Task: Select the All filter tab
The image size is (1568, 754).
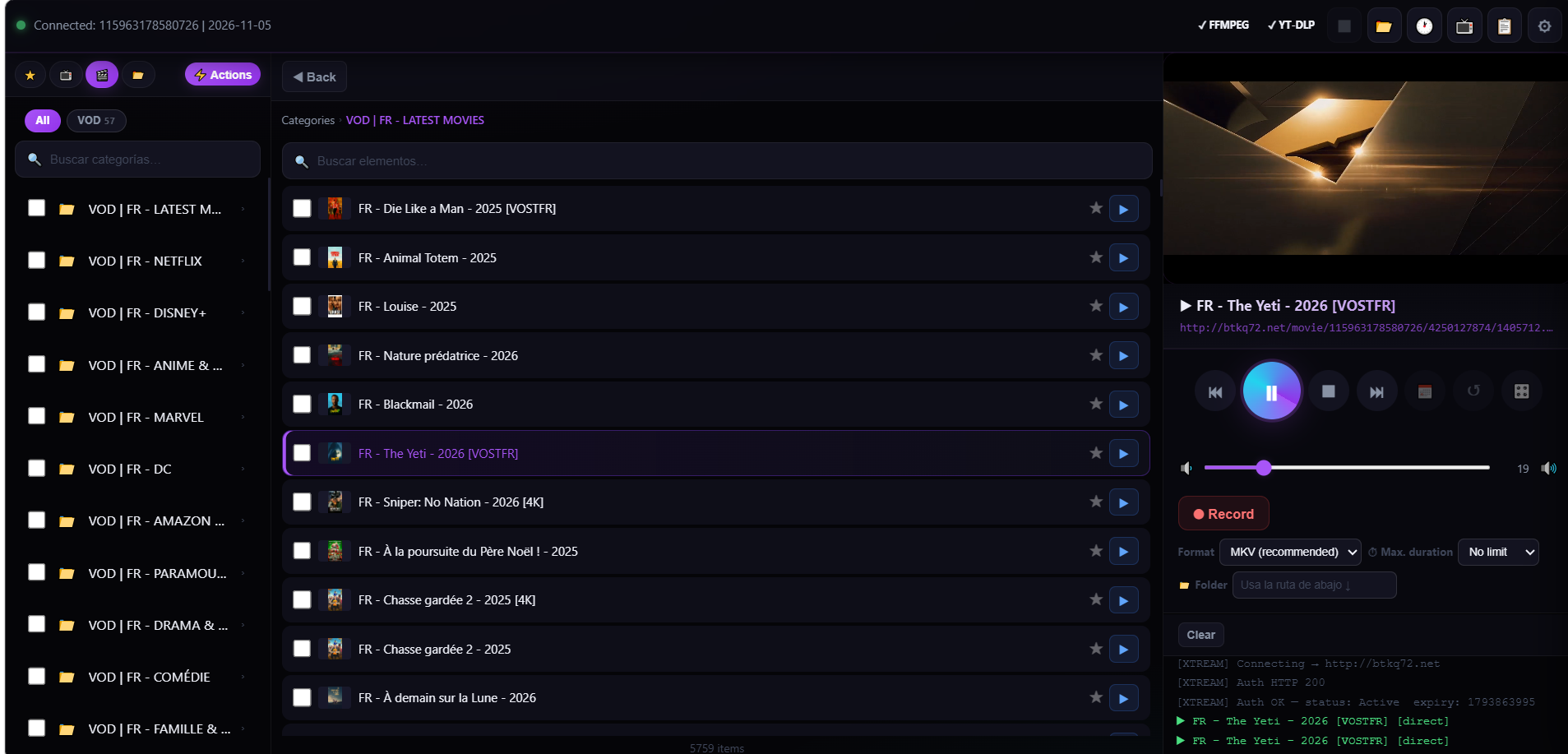Action: (42, 121)
